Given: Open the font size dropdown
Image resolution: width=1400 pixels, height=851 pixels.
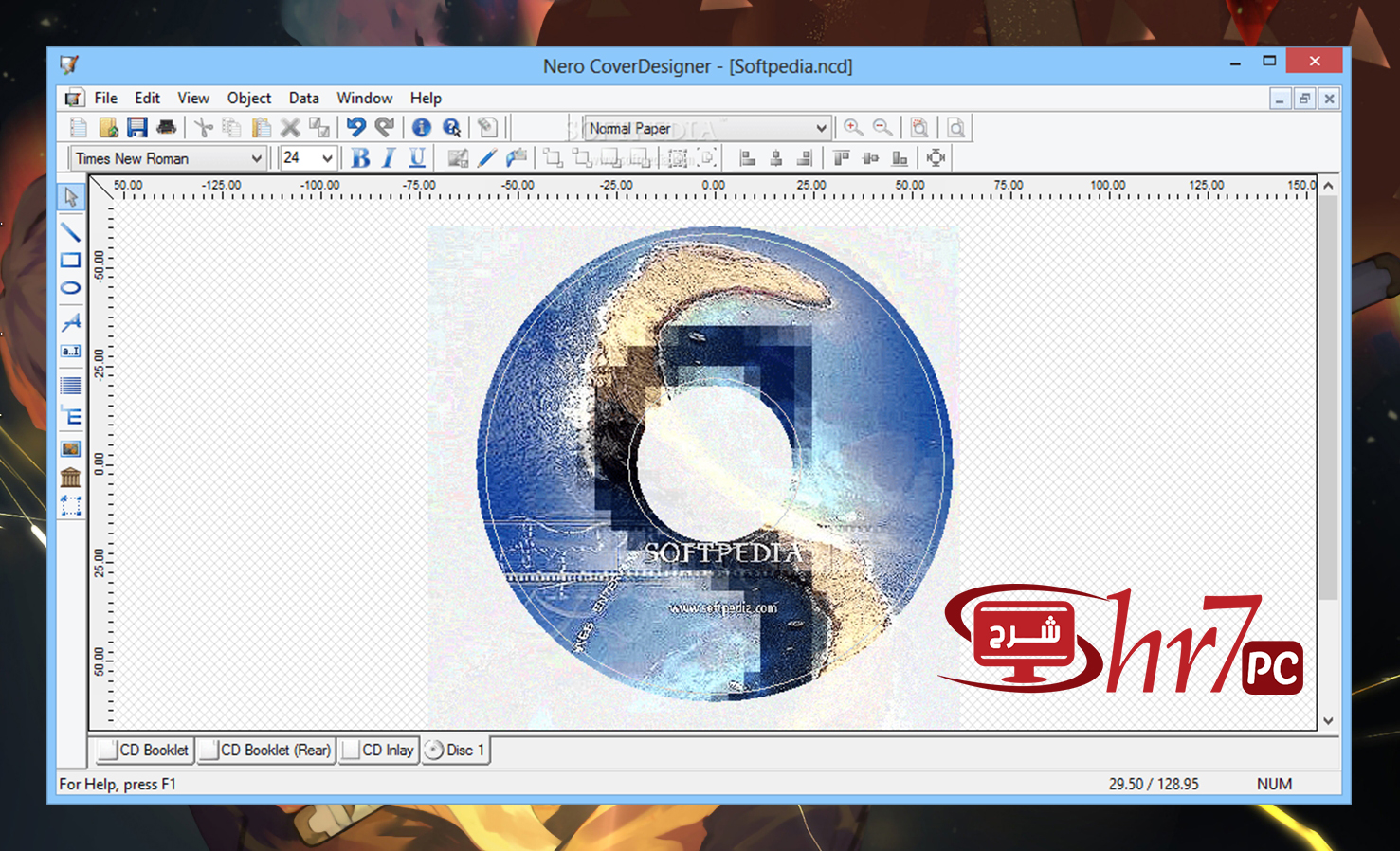Looking at the screenshot, I should (x=327, y=158).
